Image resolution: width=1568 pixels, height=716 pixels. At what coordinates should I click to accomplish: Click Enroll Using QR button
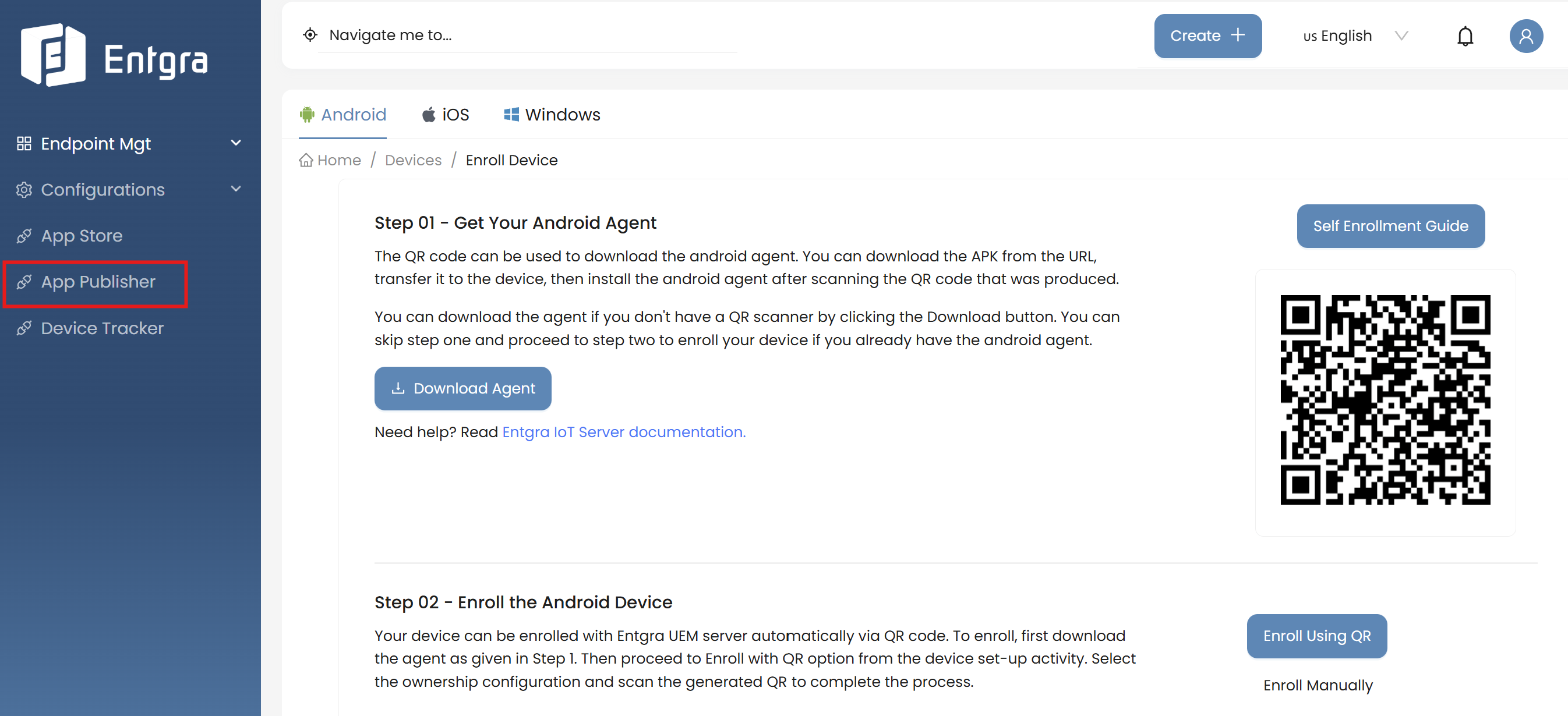point(1316,636)
